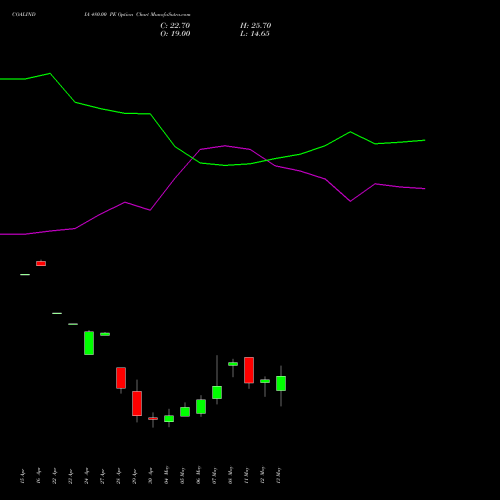Screen dimensions: 500x500
Task: Click the red candlestick above 16 Apr
Action: pos(41,263)
